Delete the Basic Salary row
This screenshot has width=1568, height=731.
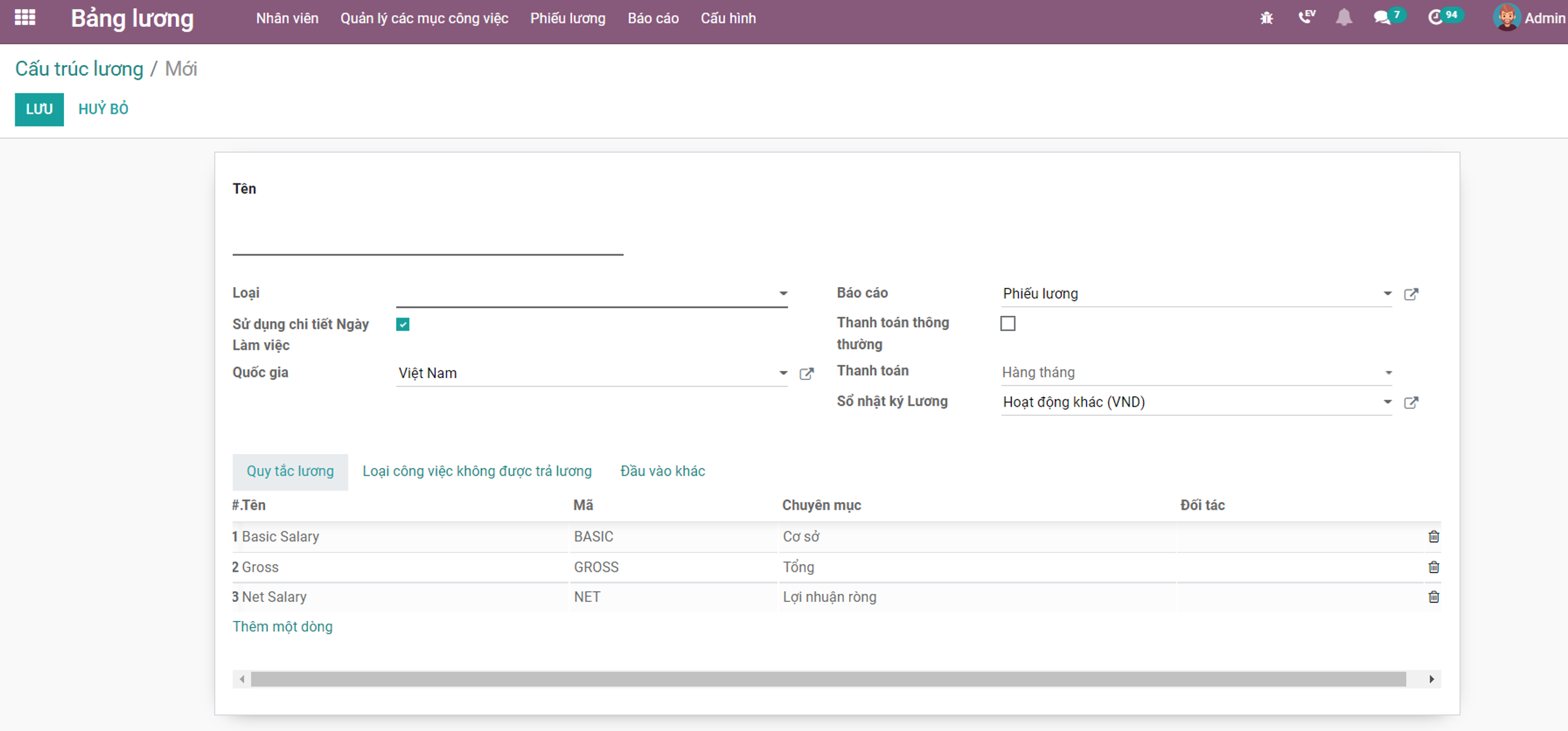(x=1433, y=537)
